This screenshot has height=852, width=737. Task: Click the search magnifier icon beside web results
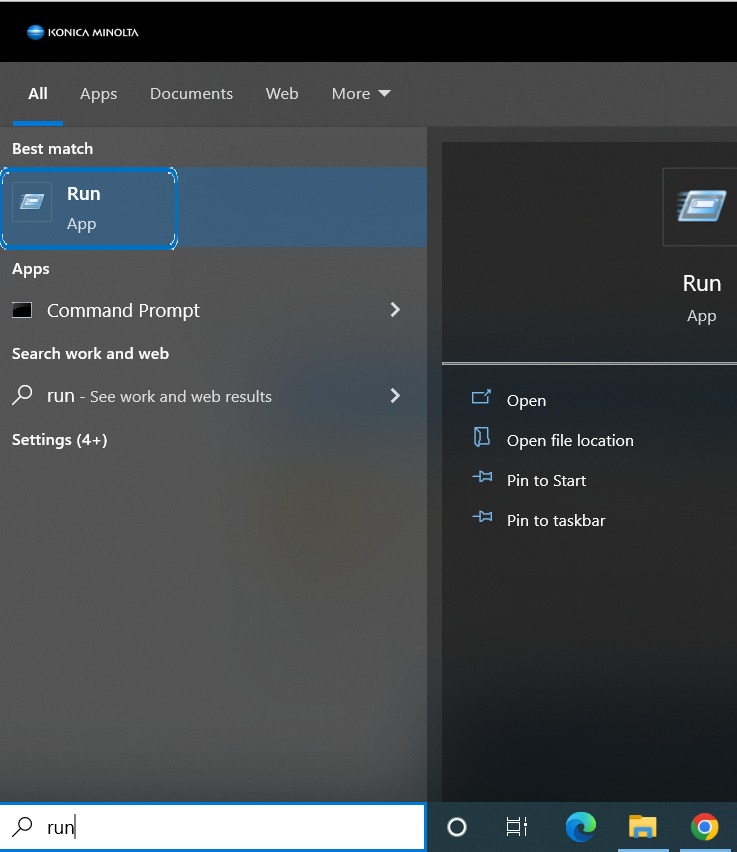(x=22, y=396)
